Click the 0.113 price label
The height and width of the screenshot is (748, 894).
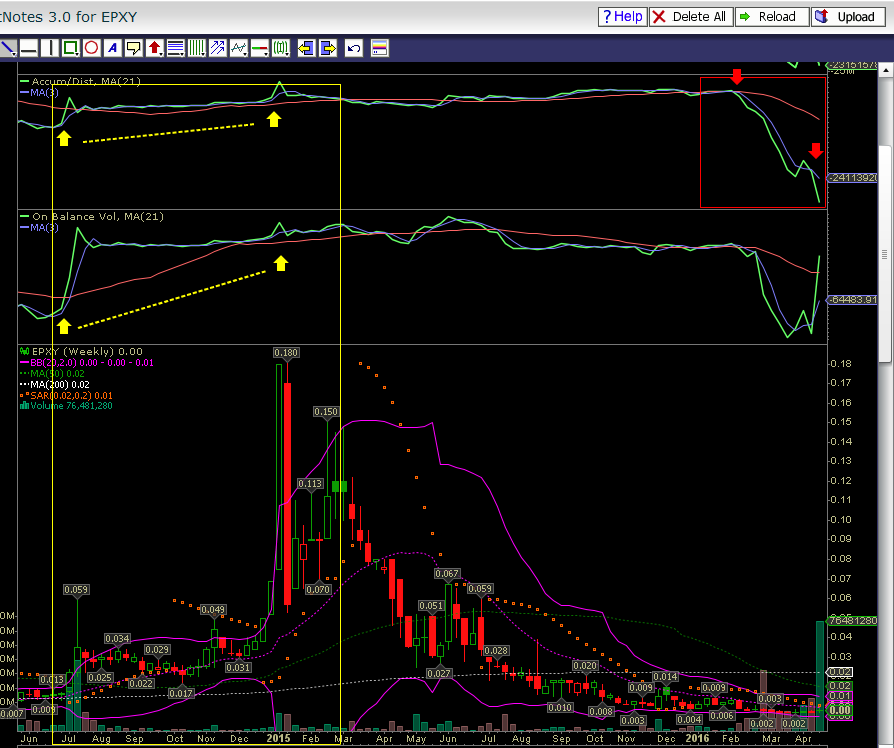click(x=310, y=484)
